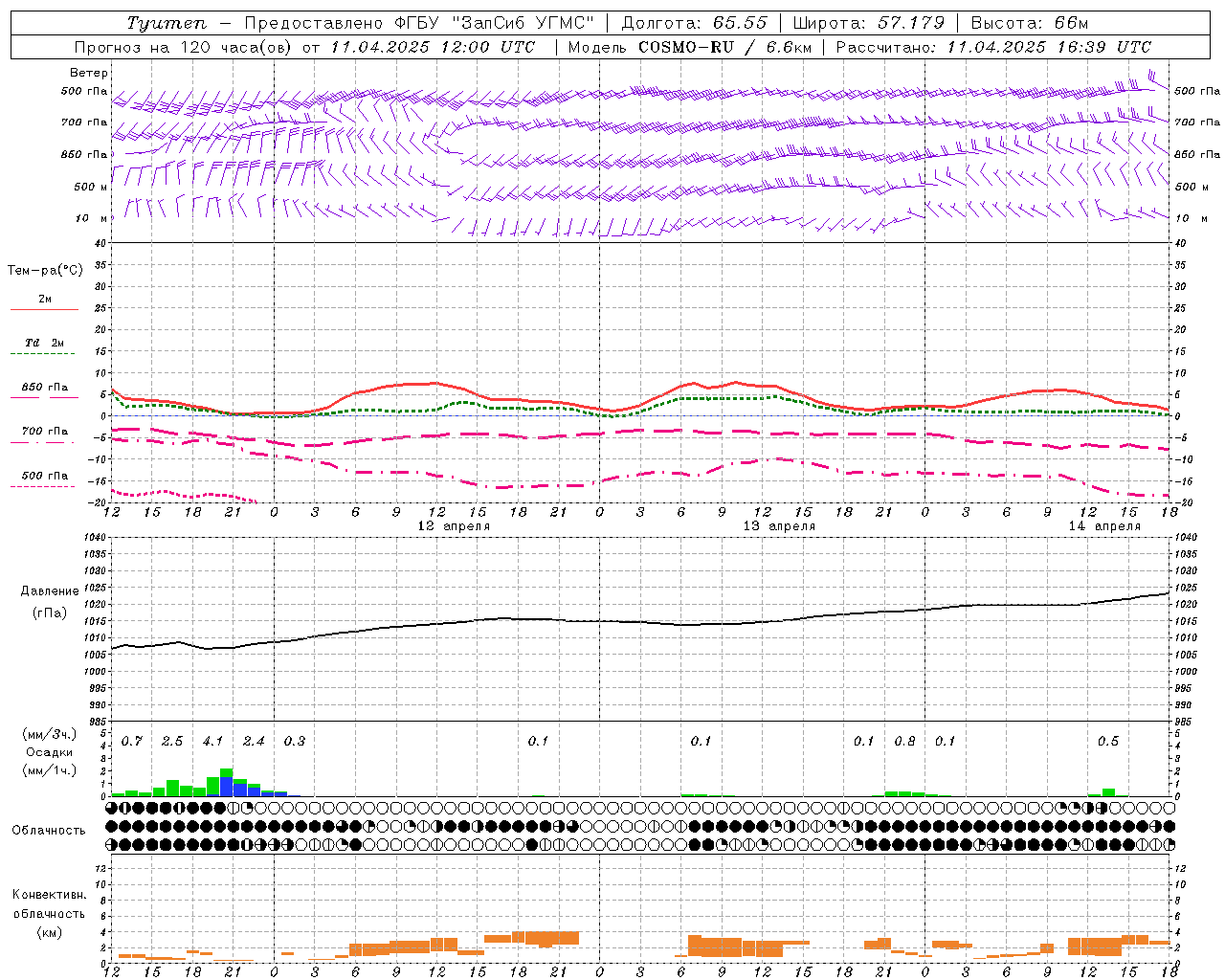The width and height of the screenshot is (1225, 980).
Task: Click the Долгота: 65.55 value
Action: [x=693, y=23]
